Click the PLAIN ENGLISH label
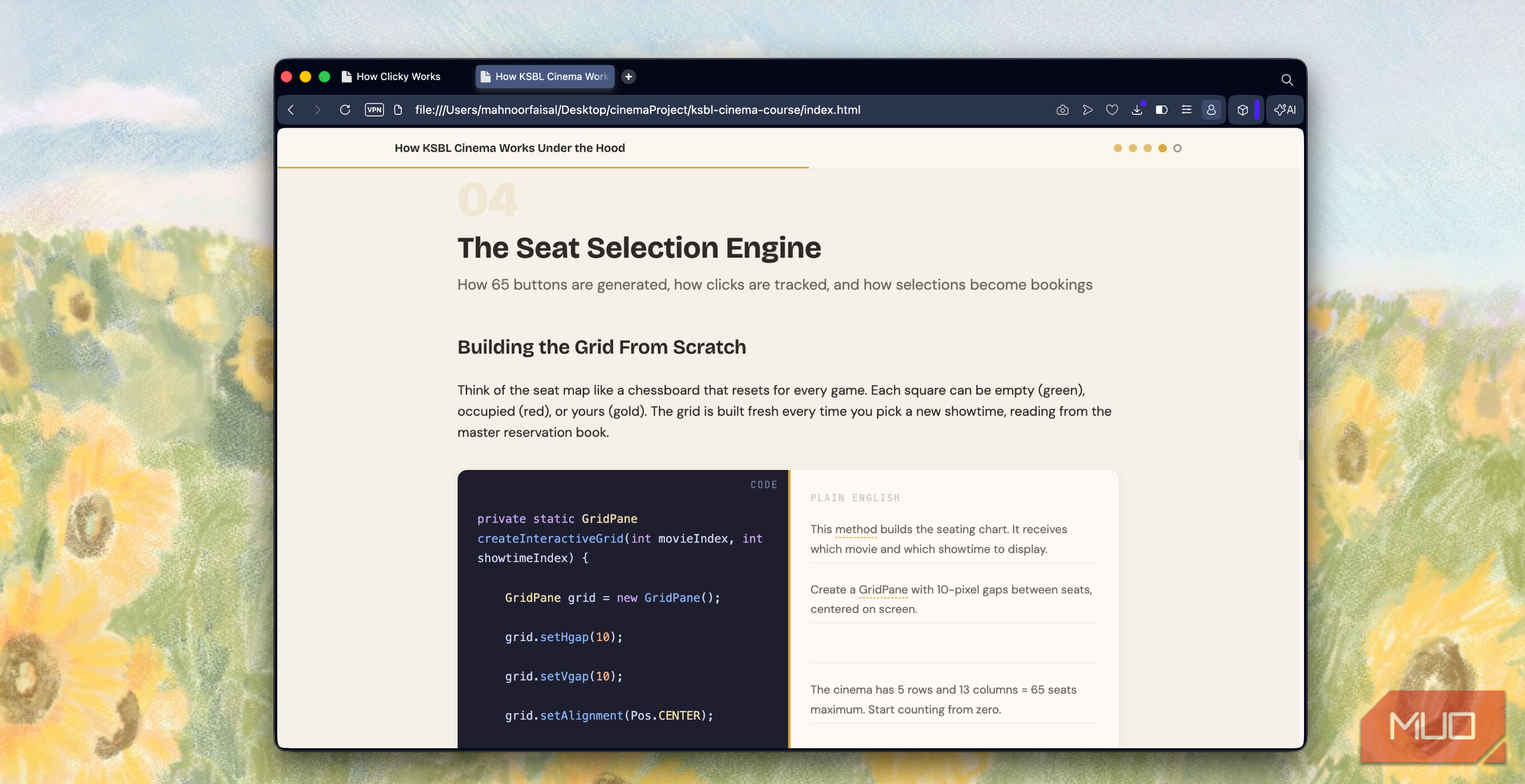The width and height of the screenshot is (1525, 784). click(855, 498)
